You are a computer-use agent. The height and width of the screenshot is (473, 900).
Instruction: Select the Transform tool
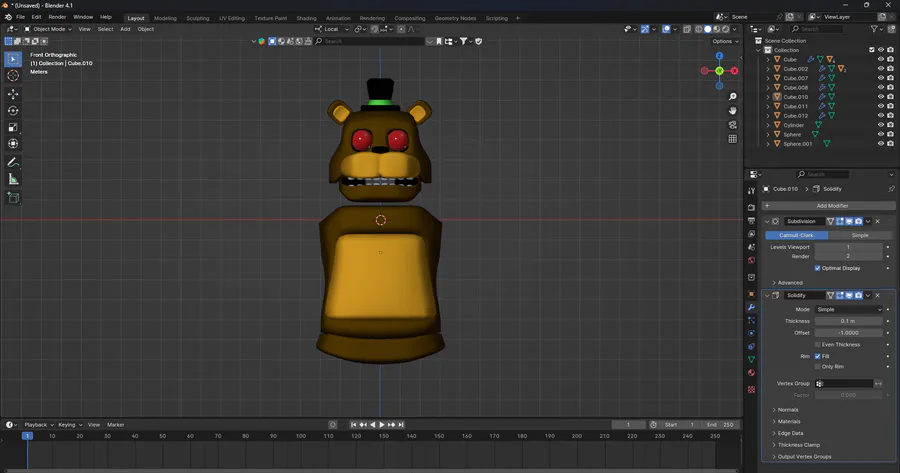coord(13,144)
